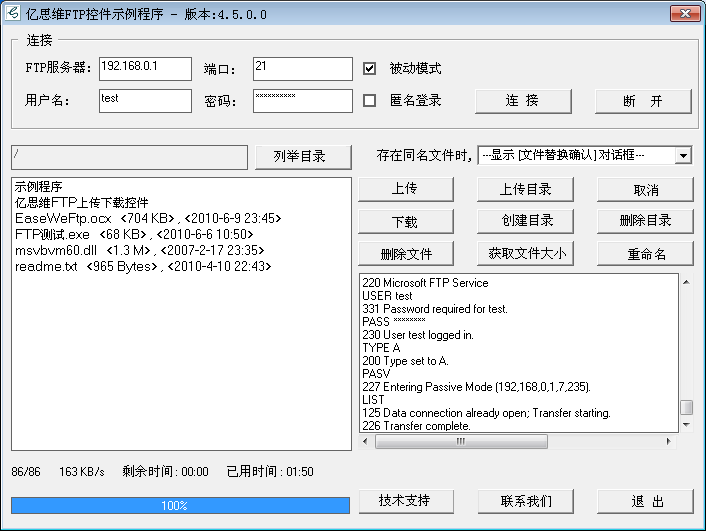
Task: Focus the 密码 password field
Action: coord(303,101)
